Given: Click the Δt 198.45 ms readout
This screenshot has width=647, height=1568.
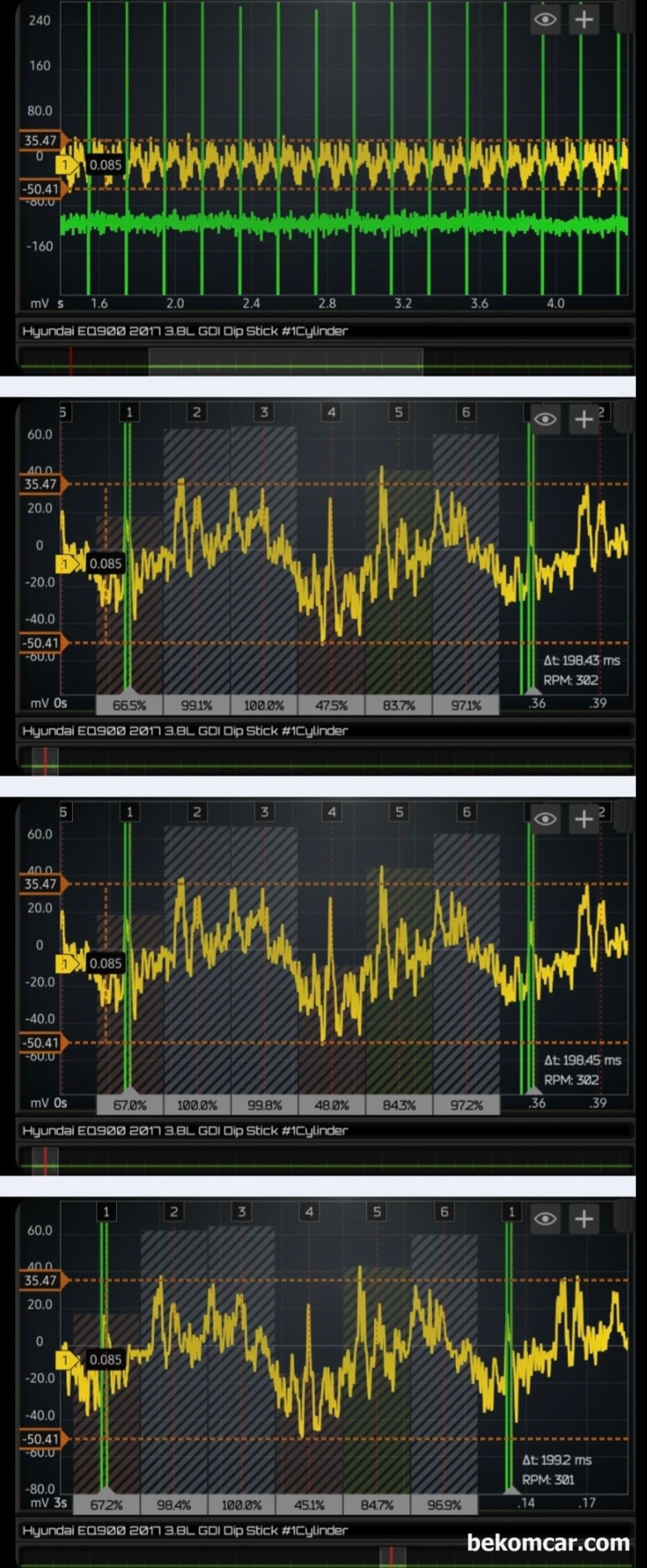Looking at the screenshot, I should tap(582, 1060).
